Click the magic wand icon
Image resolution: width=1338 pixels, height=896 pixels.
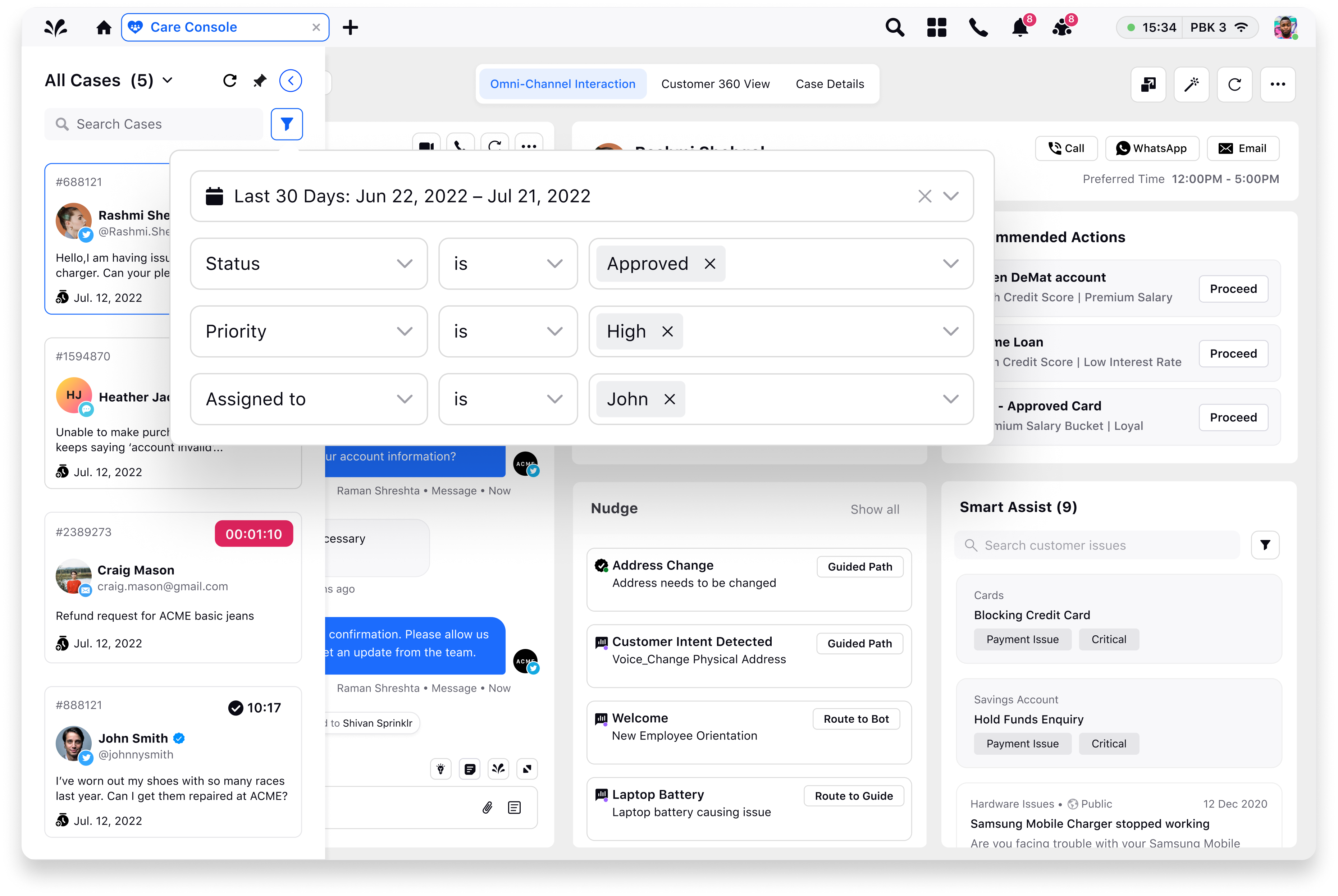point(1191,84)
